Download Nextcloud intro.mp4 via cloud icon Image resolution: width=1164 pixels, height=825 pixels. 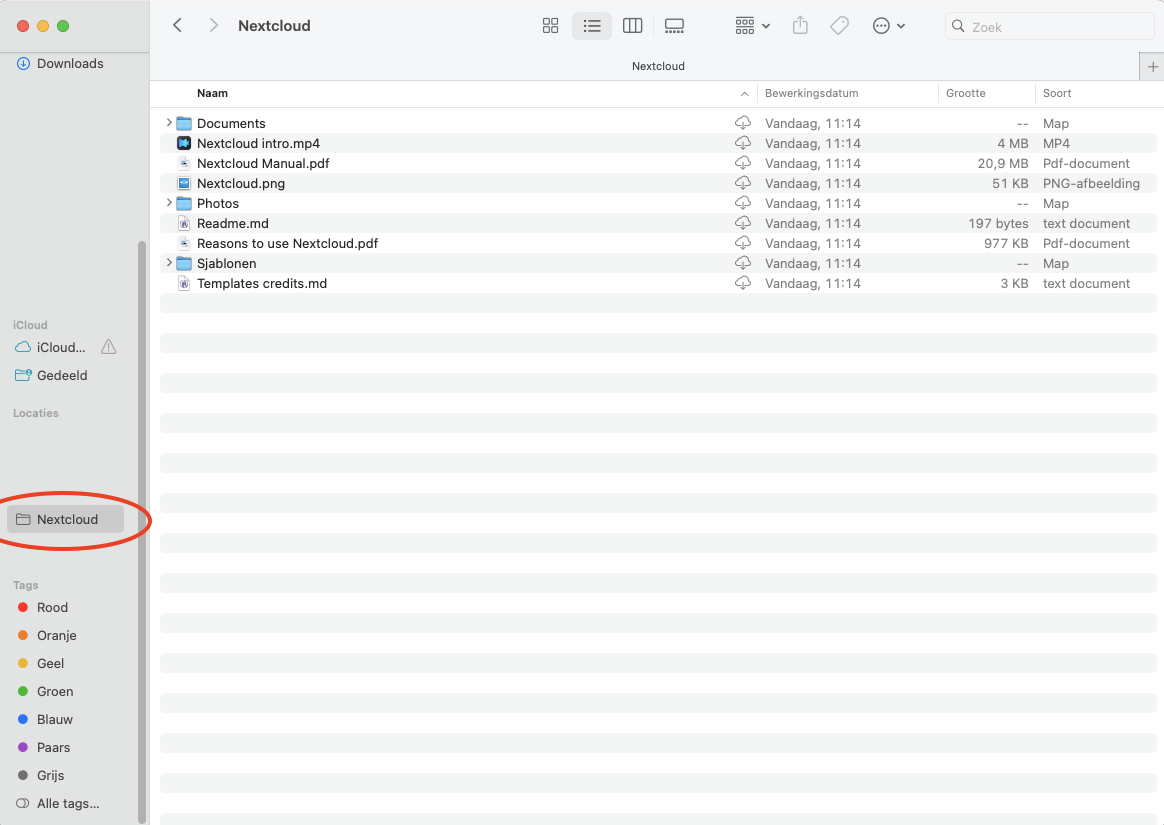(743, 143)
